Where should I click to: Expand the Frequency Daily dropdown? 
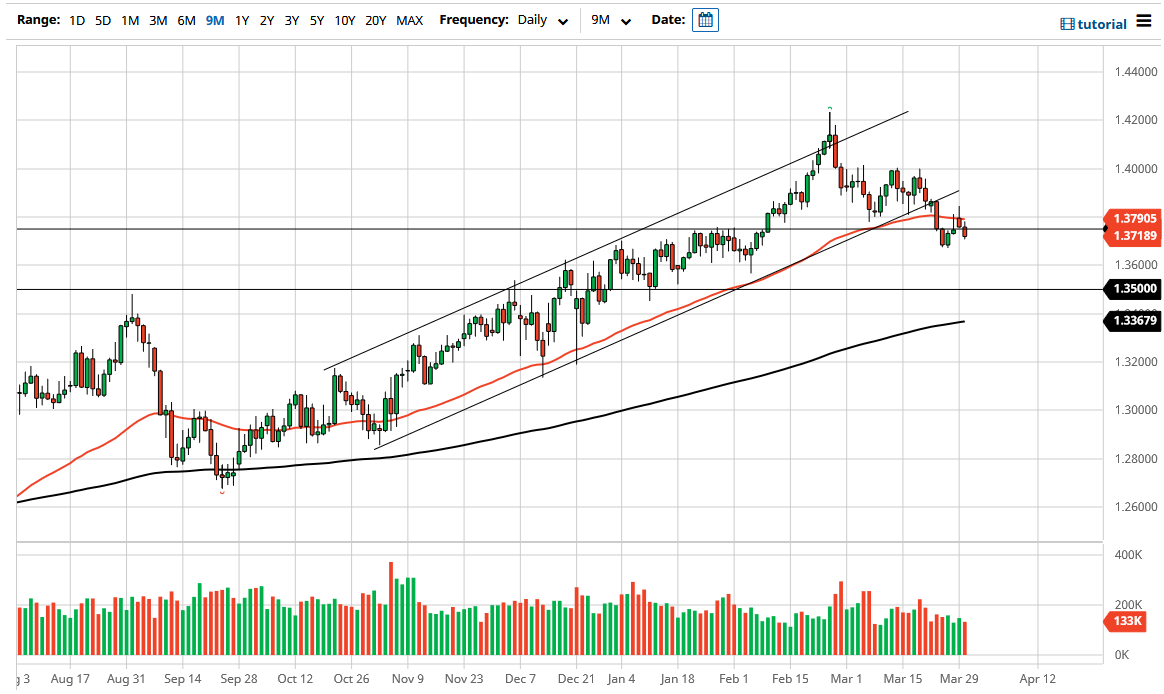tap(535, 20)
